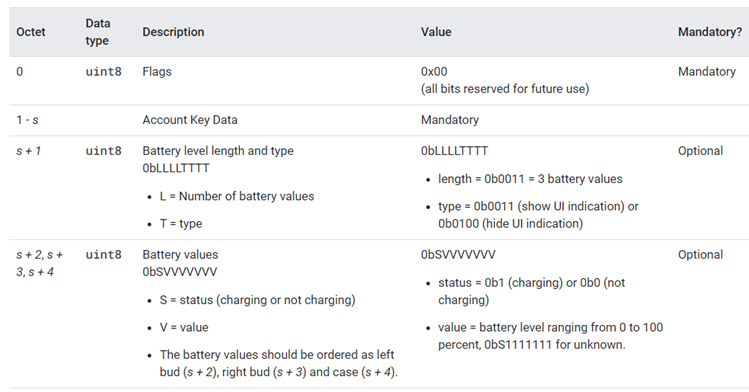Click the Data type column header

pos(98,32)
